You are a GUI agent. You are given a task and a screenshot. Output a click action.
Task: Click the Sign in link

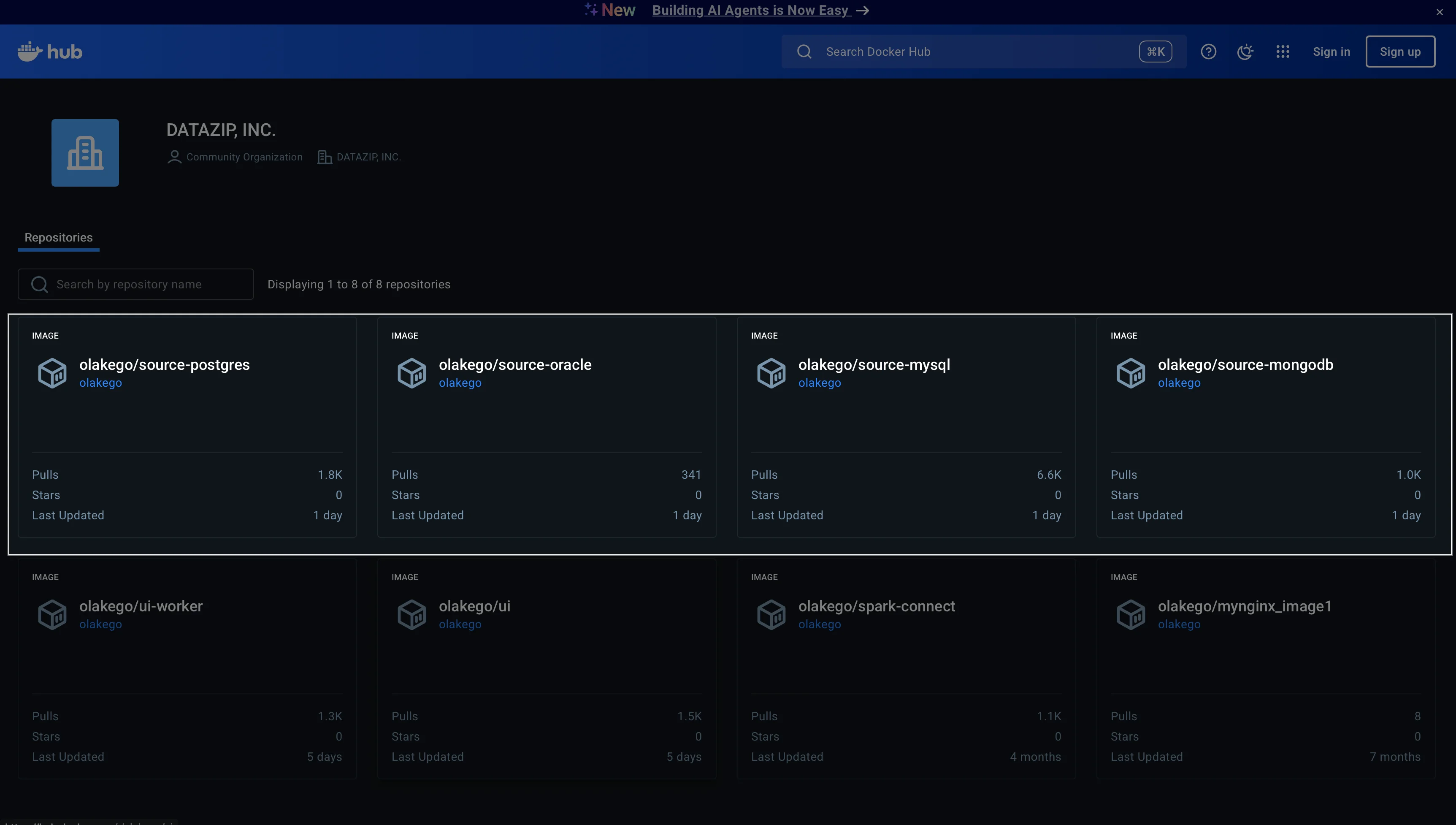tap(1331, 52)
